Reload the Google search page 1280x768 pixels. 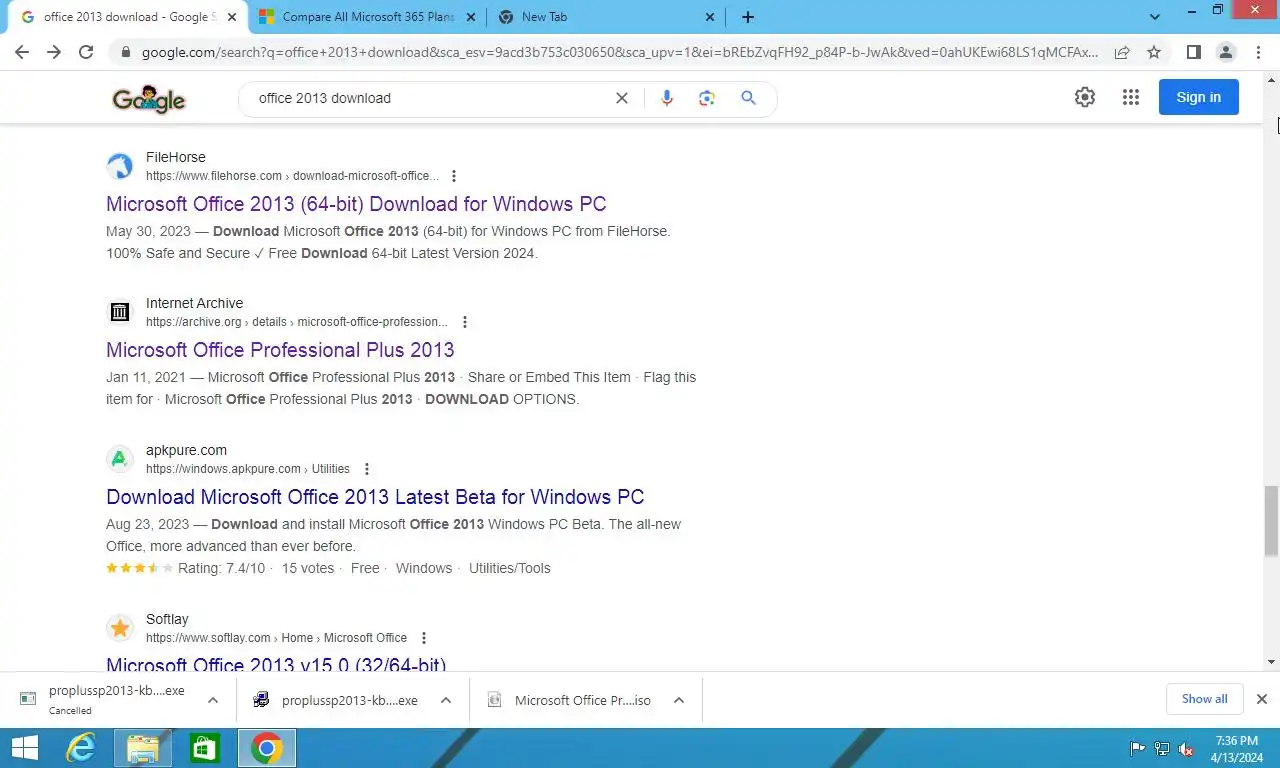click(86, 52)
